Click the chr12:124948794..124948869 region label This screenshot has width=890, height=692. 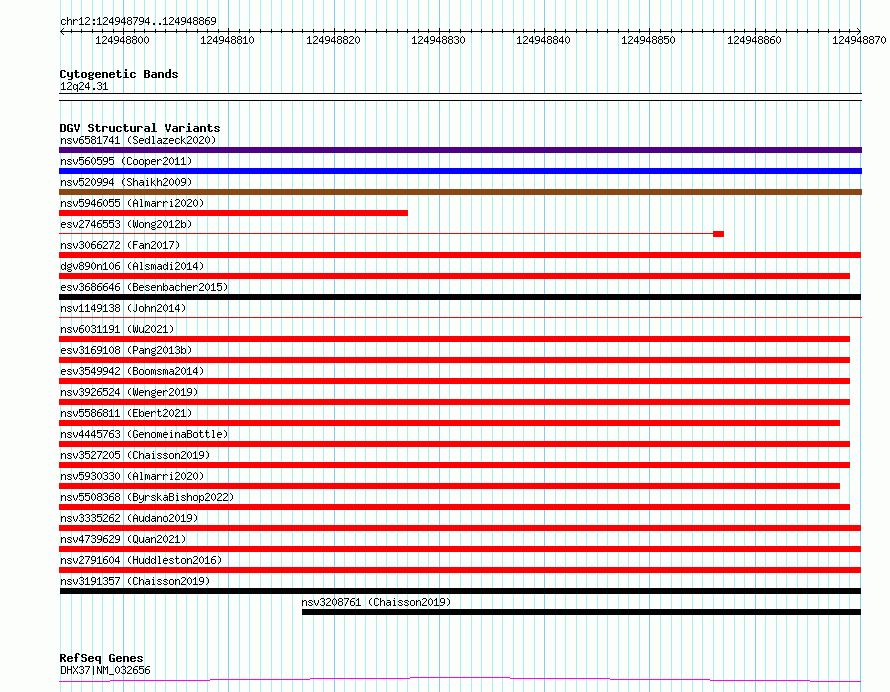tap(138, 21)
